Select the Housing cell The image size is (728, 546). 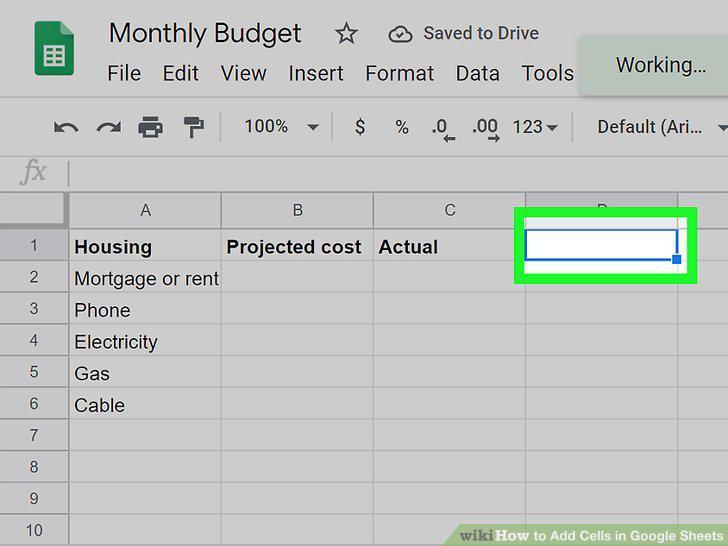coord(145,246)
